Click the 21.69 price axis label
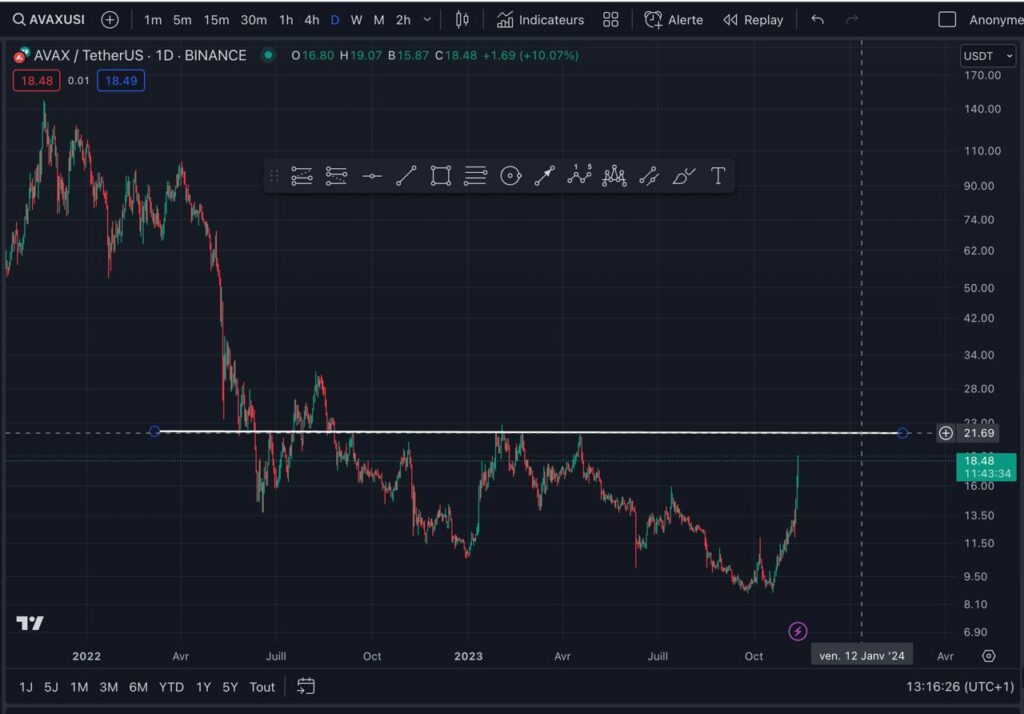The height and width of the screenshot is (714, 1024). click(979, 433)
